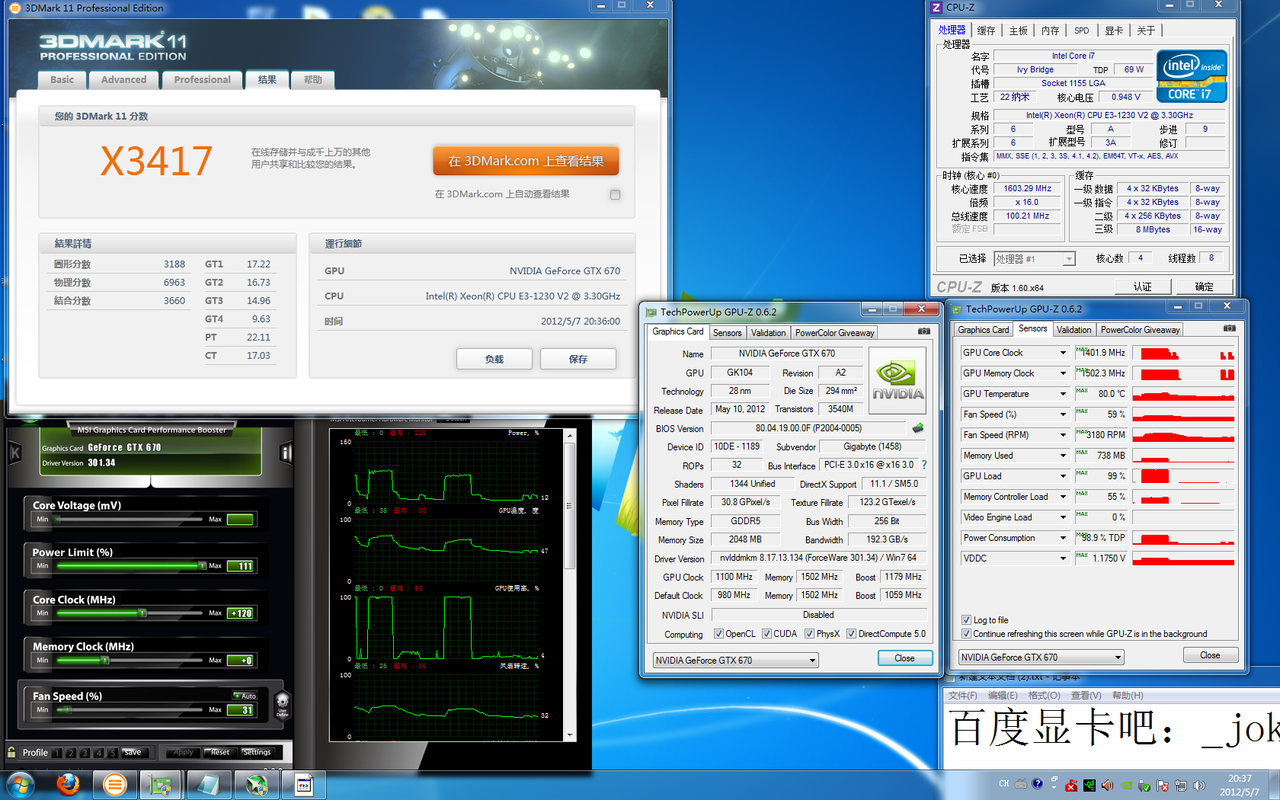This screenshot has height=800, width=1280.
Task: Click the BIOS save chip icon in GPU-Z
Action: click(x=918, y=428)
